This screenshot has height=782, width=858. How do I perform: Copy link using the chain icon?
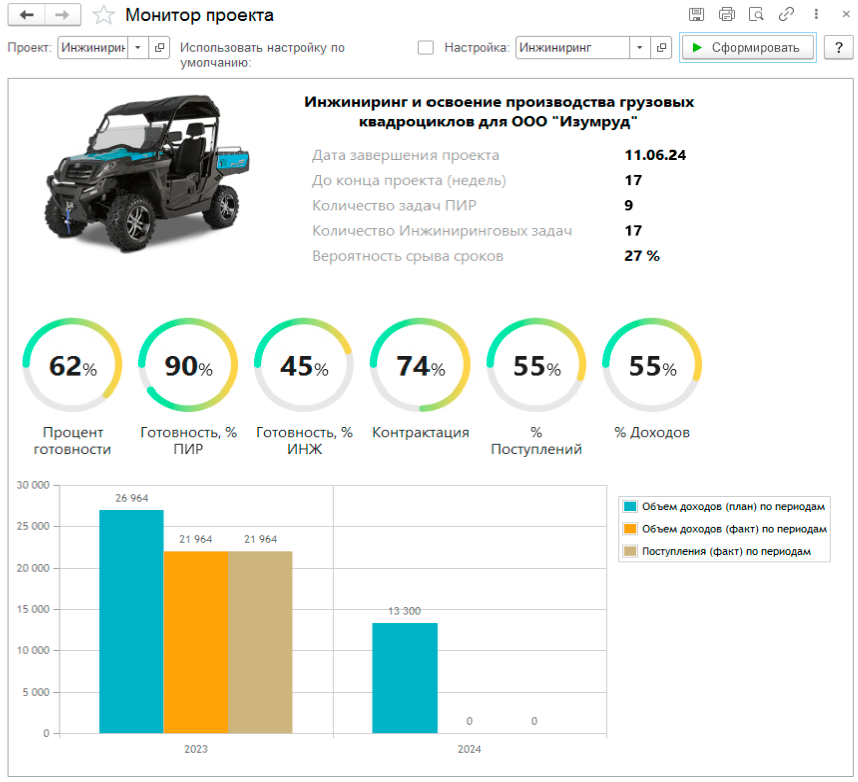coord(786,15)
